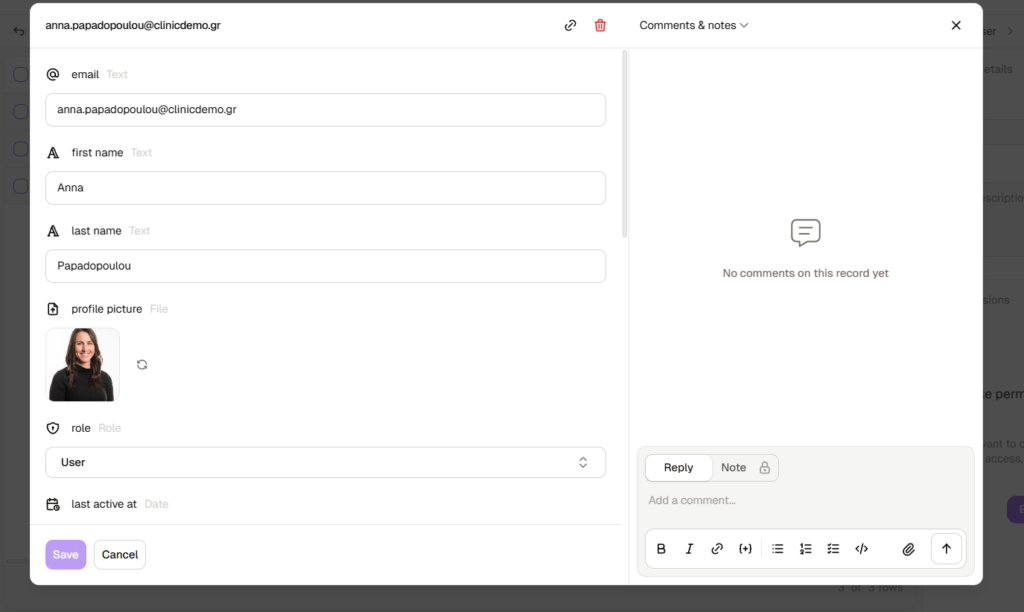The image size is (1024, 612).
Task: Attach a file with paperclip icon
Action: pos(909,549)
